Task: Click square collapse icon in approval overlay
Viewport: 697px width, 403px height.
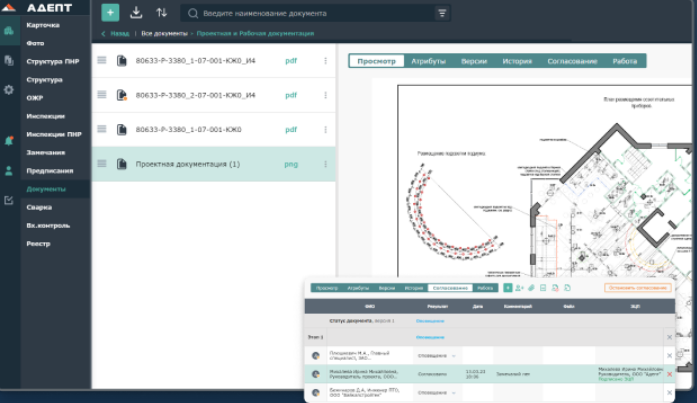Action: [543, 288]
